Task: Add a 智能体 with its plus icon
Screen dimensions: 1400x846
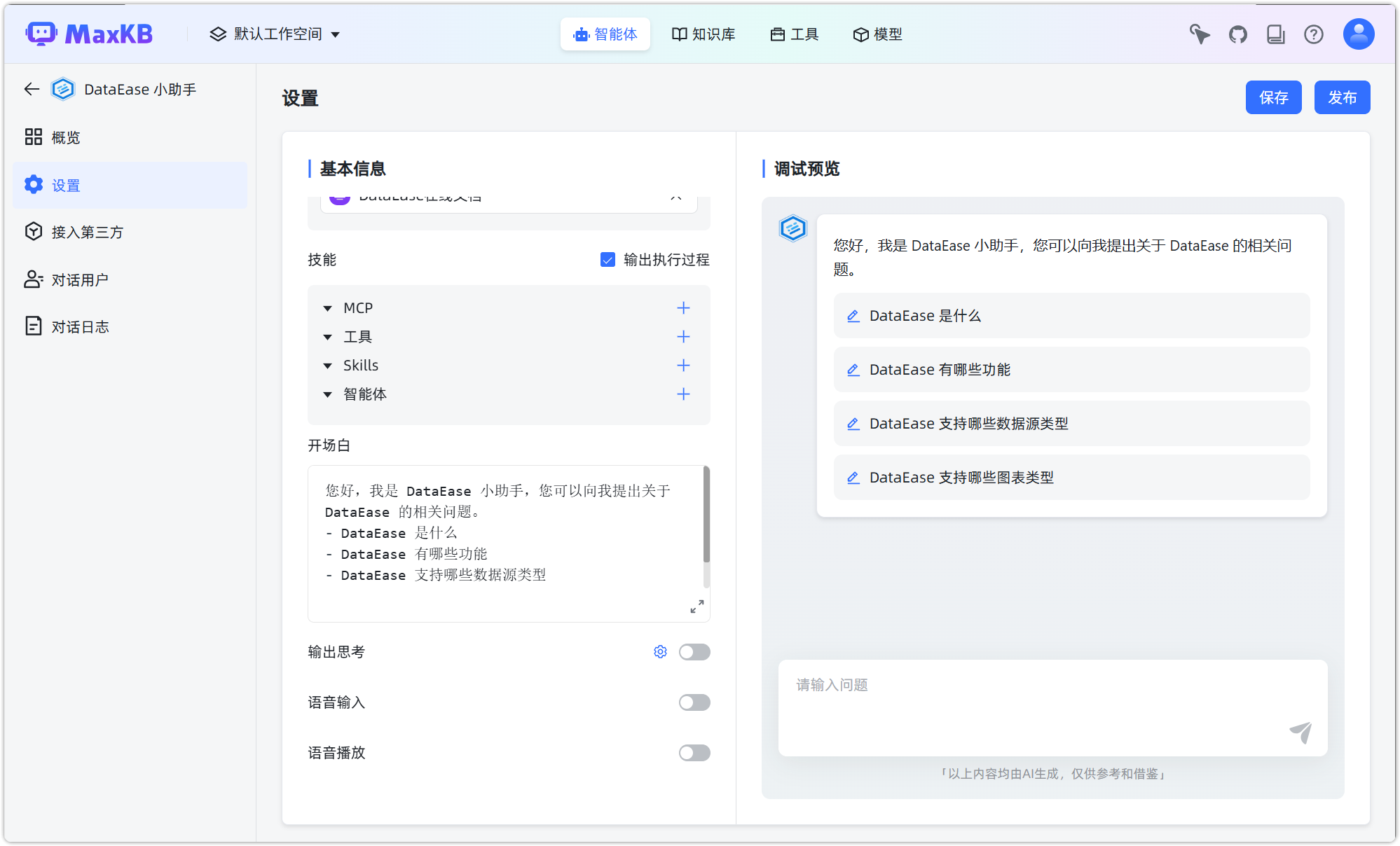Action: tap(683, 394)
